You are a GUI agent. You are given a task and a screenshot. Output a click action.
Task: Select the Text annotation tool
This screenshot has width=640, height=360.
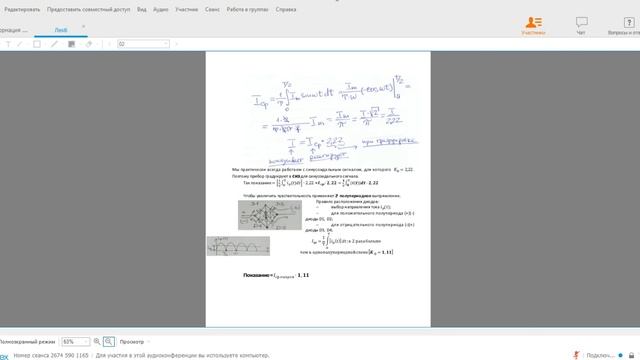8,44
